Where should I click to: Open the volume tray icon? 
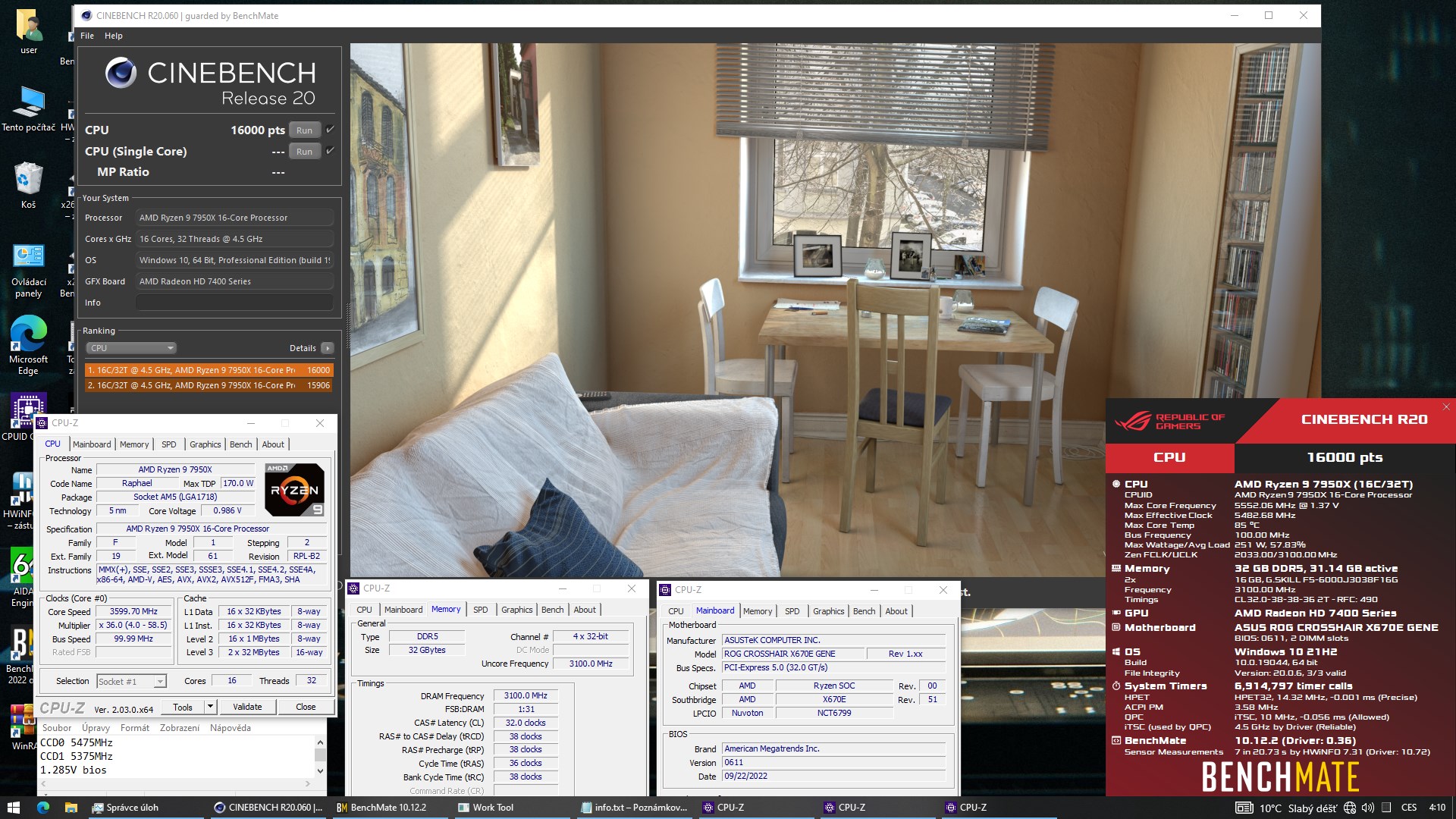[x=1367, y=808]
